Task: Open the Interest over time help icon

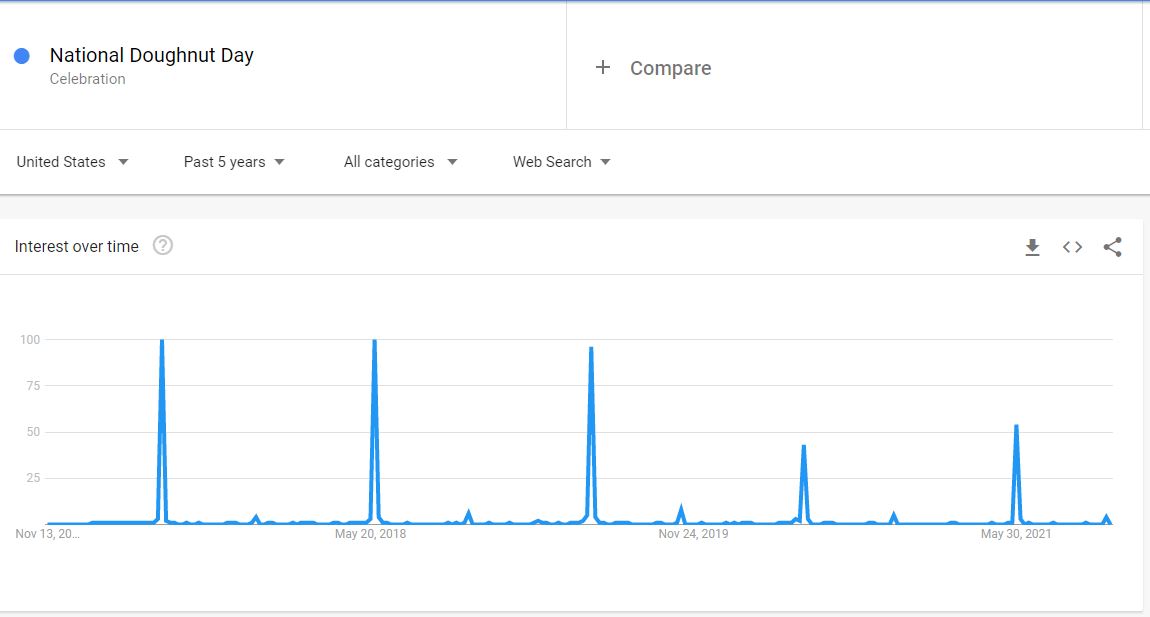Action: (163, 246)
